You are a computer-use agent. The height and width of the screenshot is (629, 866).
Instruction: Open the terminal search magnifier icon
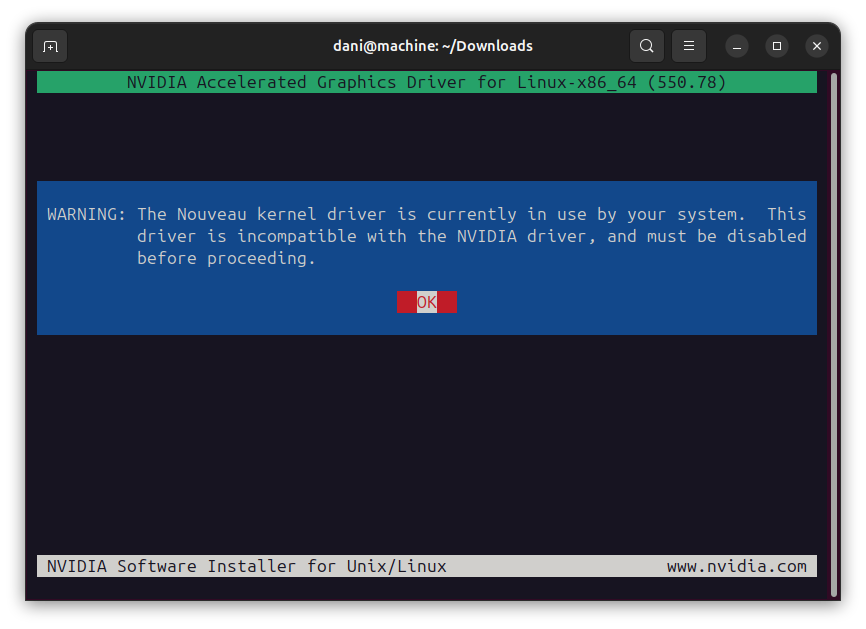647,46
